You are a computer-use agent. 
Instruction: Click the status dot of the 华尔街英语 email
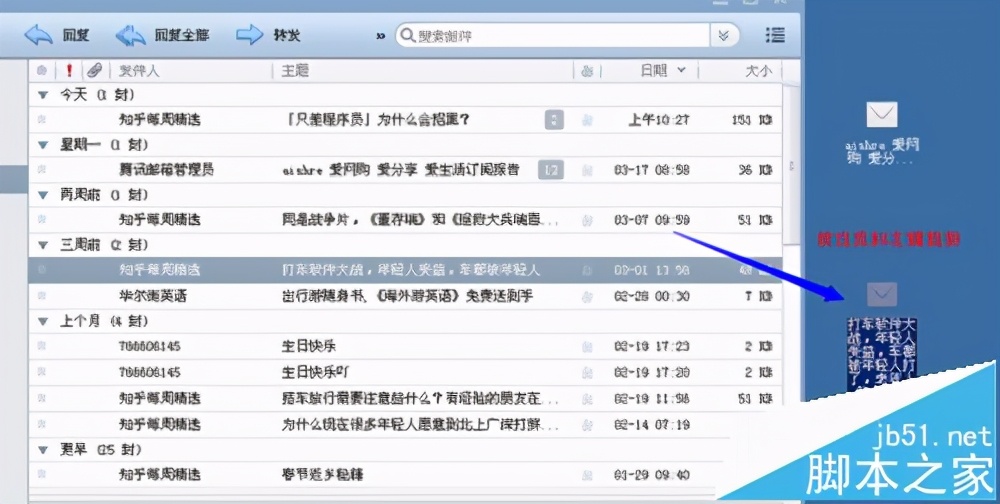[x=42, y=296]
